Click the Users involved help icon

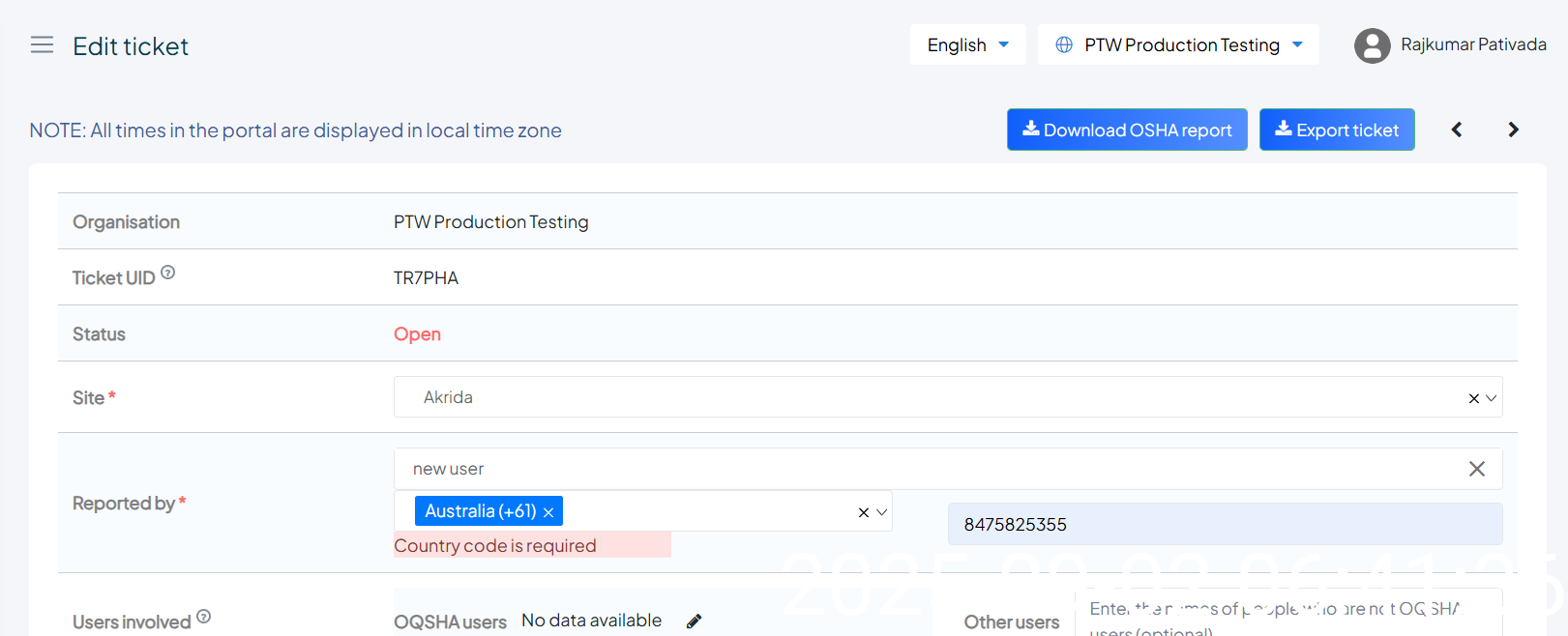pos(203,617)
